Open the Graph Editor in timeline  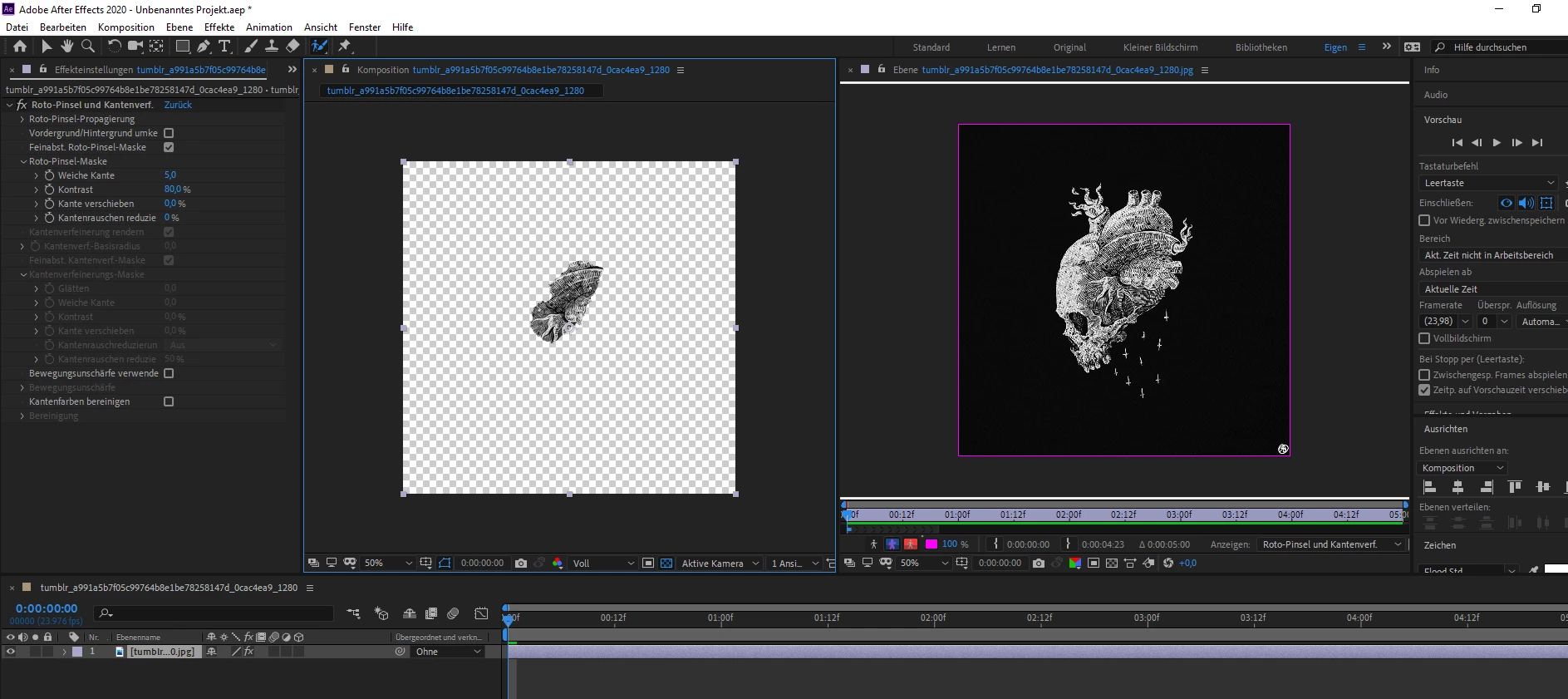[x=481, y=613]
